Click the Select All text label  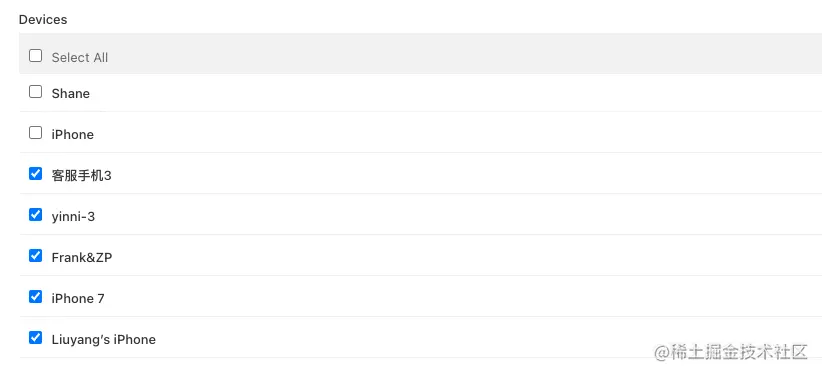tap(80, 58)
